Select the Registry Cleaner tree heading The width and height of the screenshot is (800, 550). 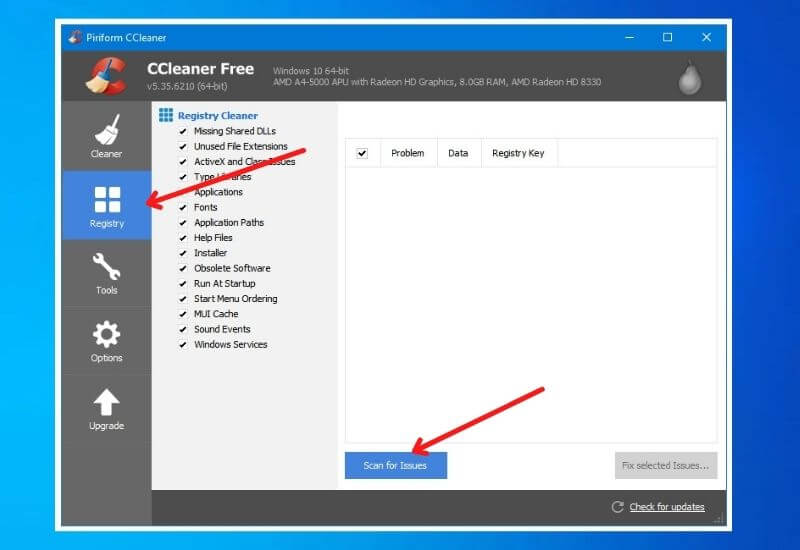tap(217, 116)
